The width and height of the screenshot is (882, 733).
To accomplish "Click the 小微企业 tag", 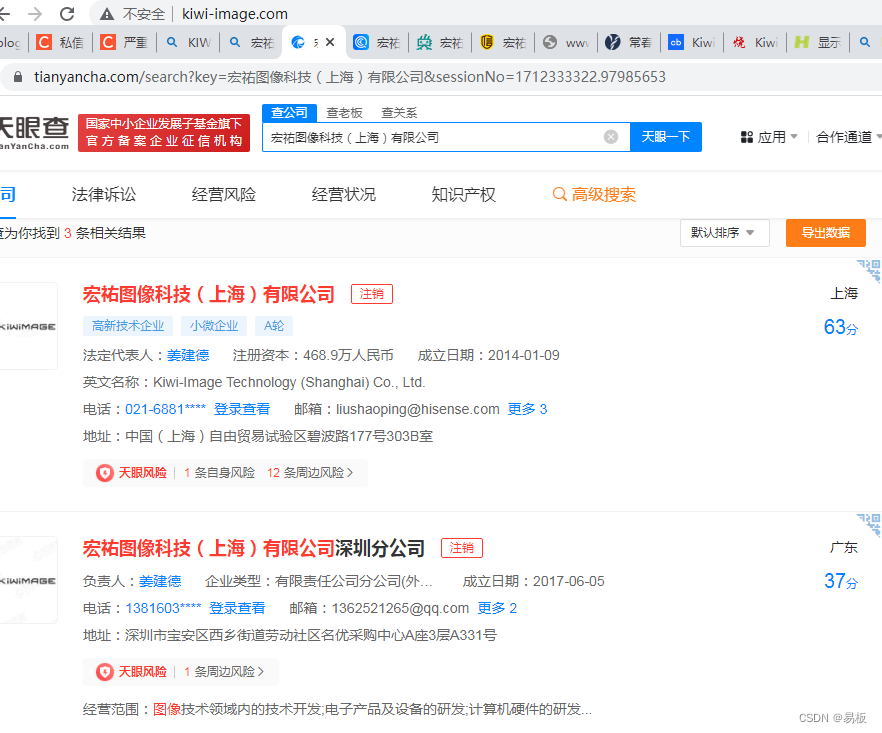I will [214, 326].
